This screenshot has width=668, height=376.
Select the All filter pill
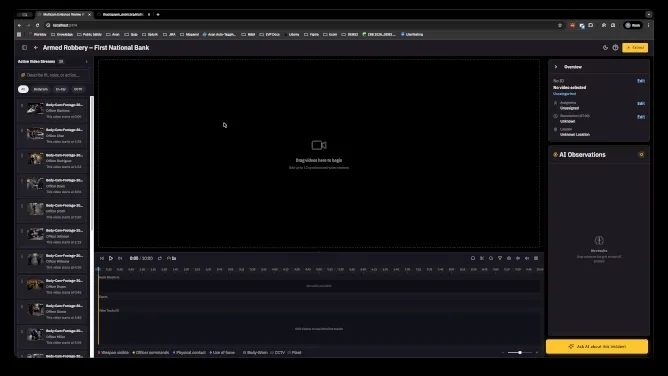pos(23,89)
